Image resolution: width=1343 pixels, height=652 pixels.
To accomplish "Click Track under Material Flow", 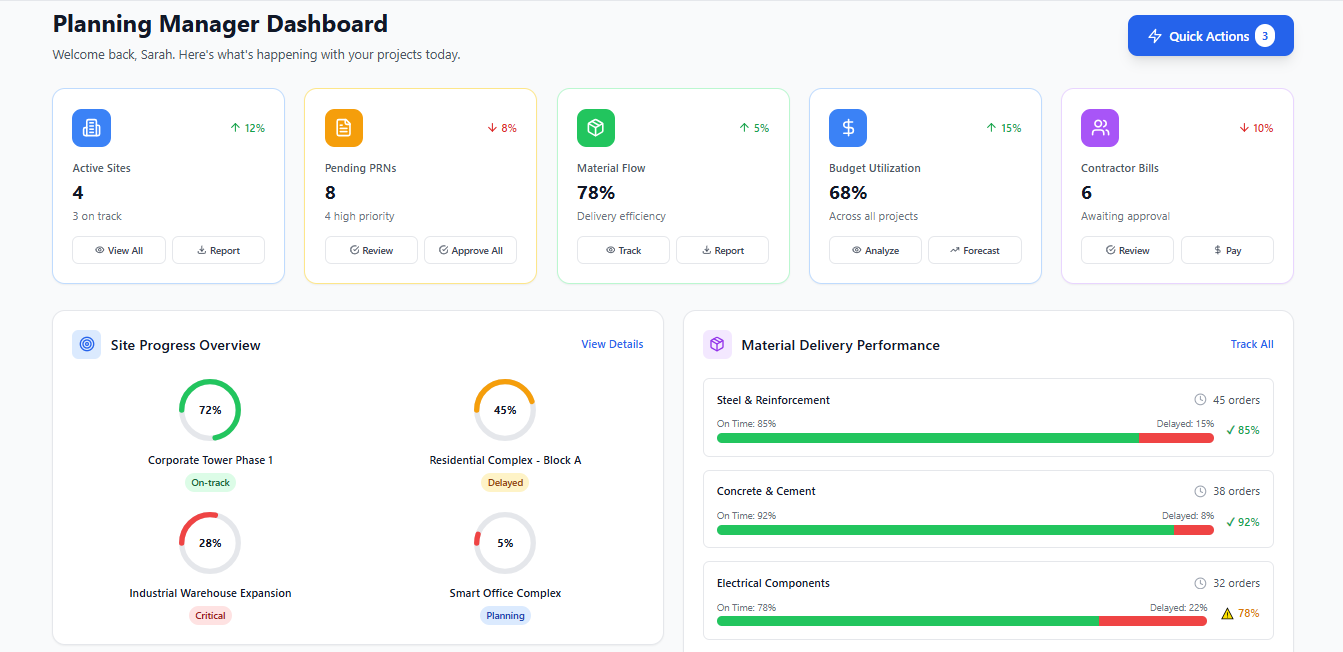I will click(623, 250).
